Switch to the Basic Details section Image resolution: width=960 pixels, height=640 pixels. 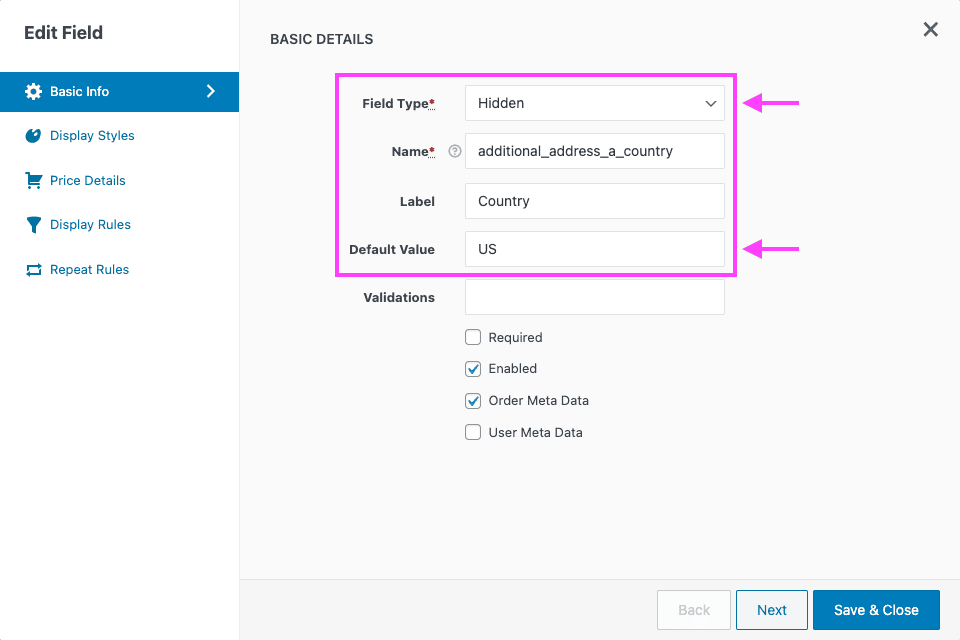pyautogui.click(x=321, y=39)
